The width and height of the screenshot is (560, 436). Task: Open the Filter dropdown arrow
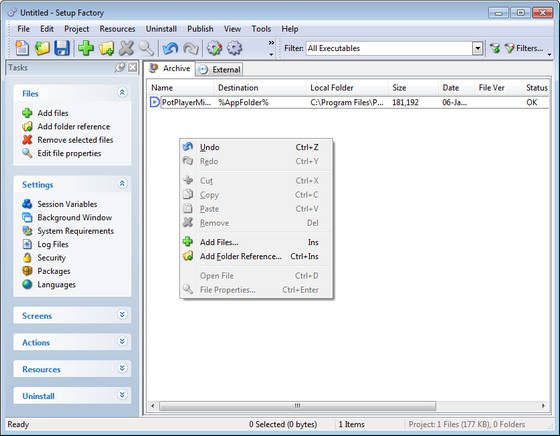pyautogui.click(x=477, y=48)
